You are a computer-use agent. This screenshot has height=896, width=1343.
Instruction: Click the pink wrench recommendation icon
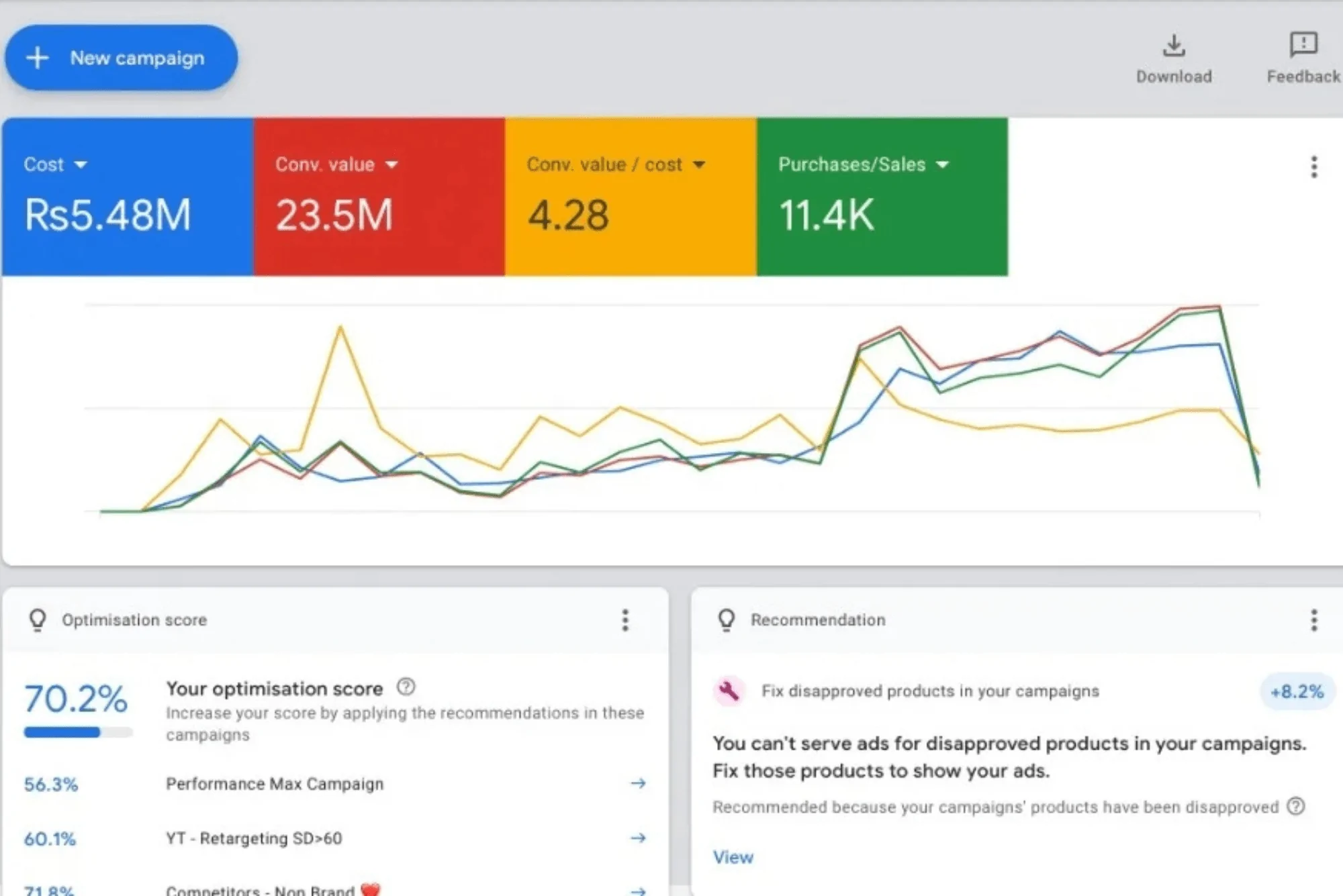coord(729,691)
